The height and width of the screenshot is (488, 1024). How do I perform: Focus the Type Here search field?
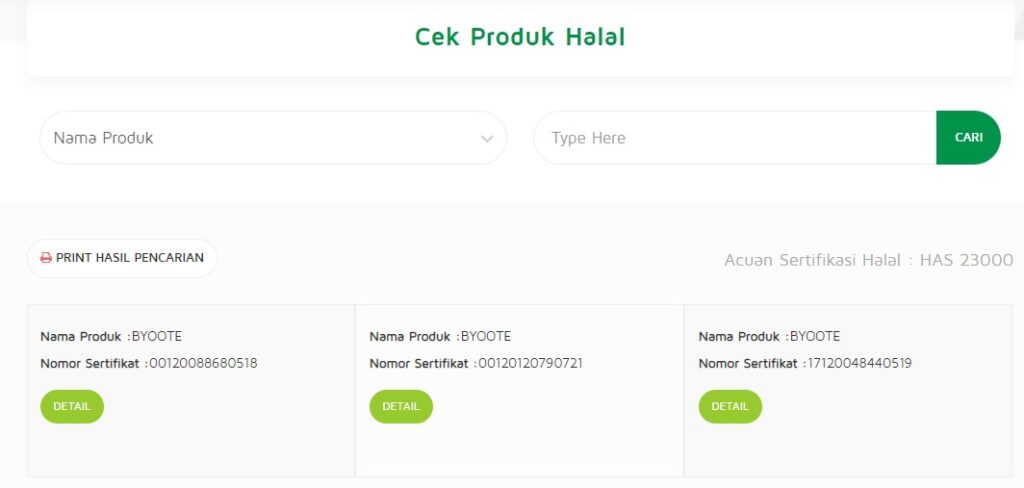click(x=735, y=138)
